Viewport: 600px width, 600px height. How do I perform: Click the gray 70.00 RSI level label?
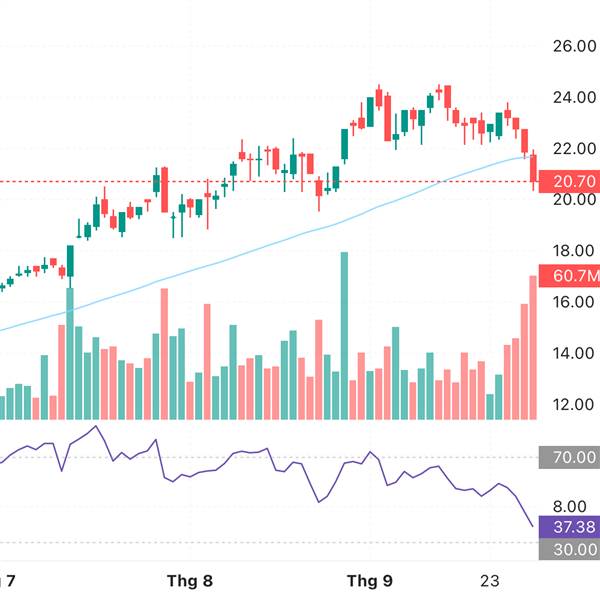[568, 459]
